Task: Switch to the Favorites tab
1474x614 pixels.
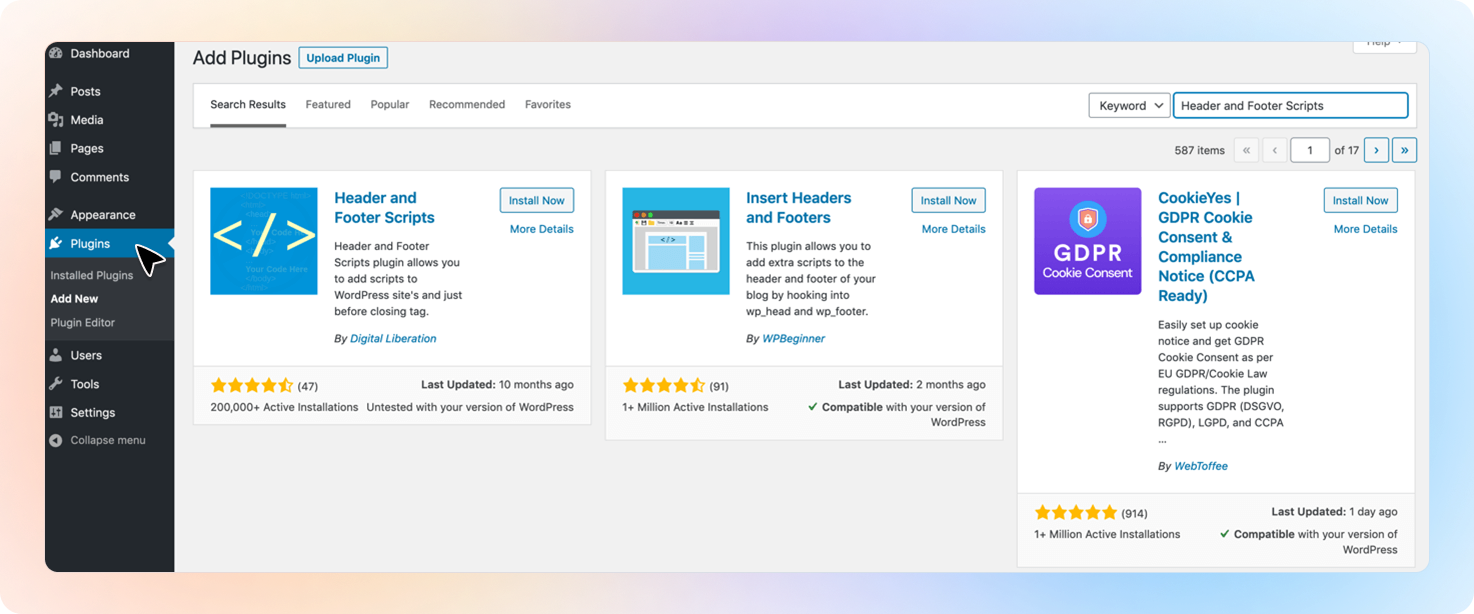Action: pos(548,104)
